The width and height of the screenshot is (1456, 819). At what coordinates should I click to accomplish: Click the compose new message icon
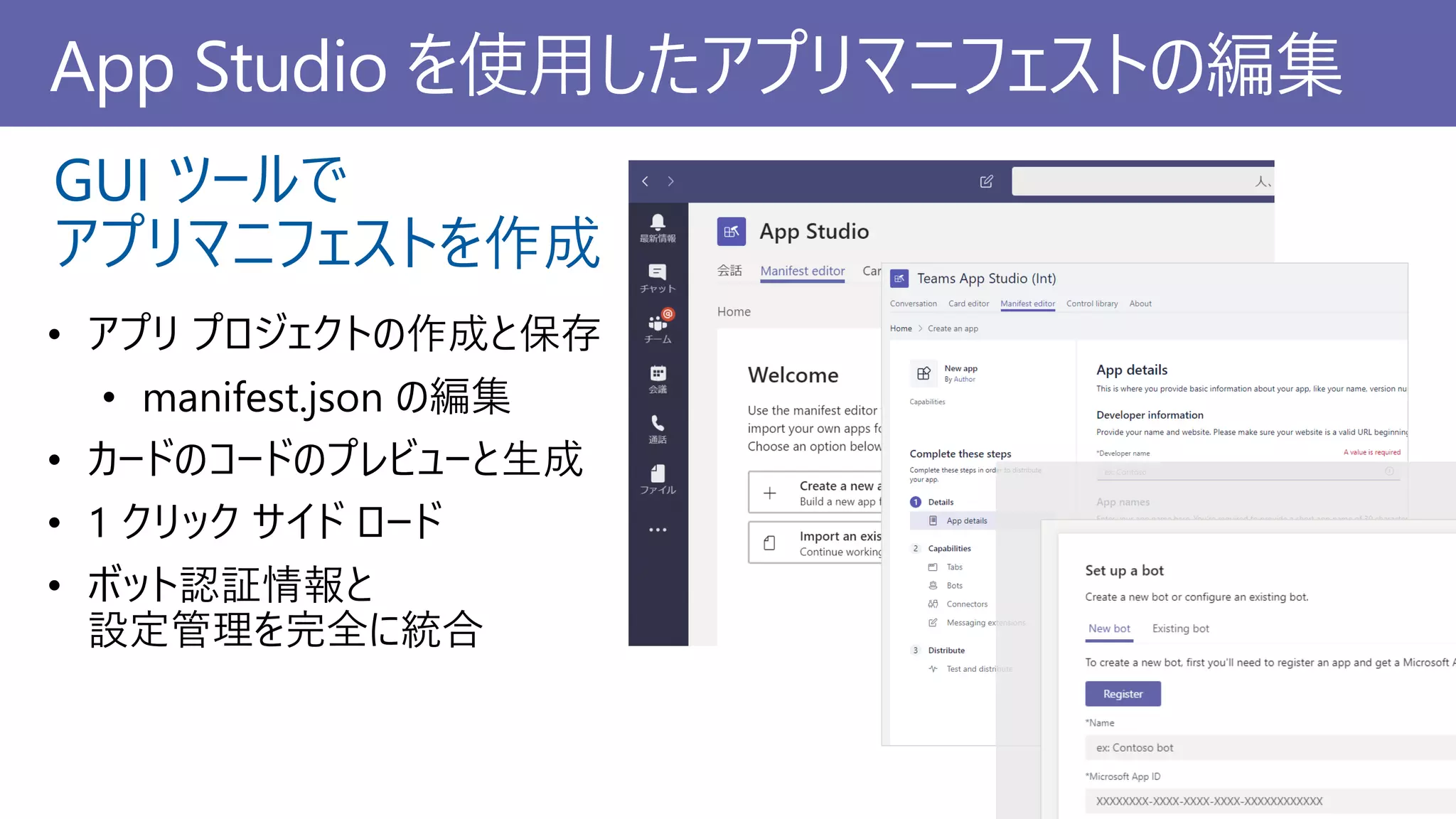(x=986, y=181)
